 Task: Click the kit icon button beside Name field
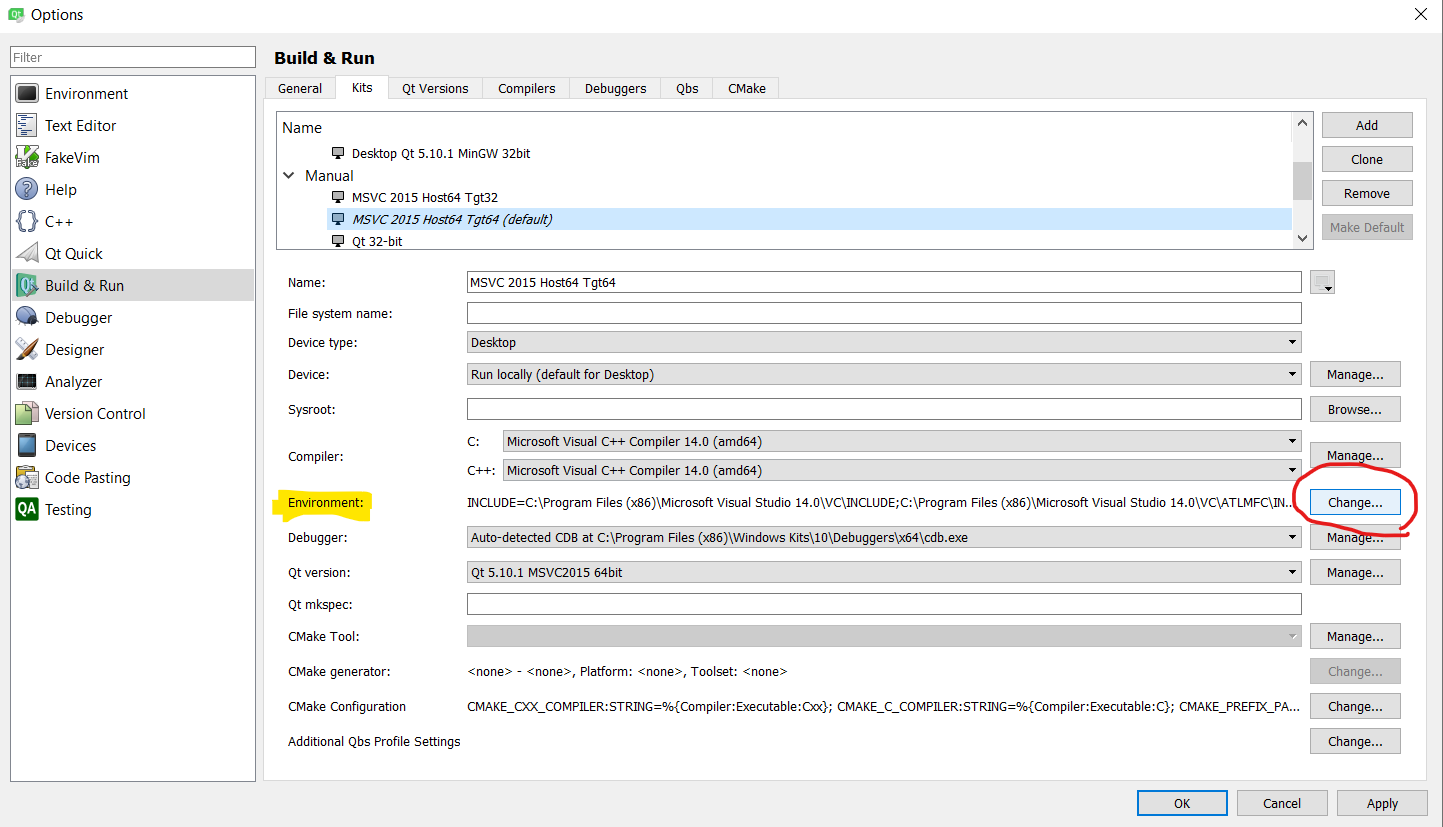pos(1322,282)
